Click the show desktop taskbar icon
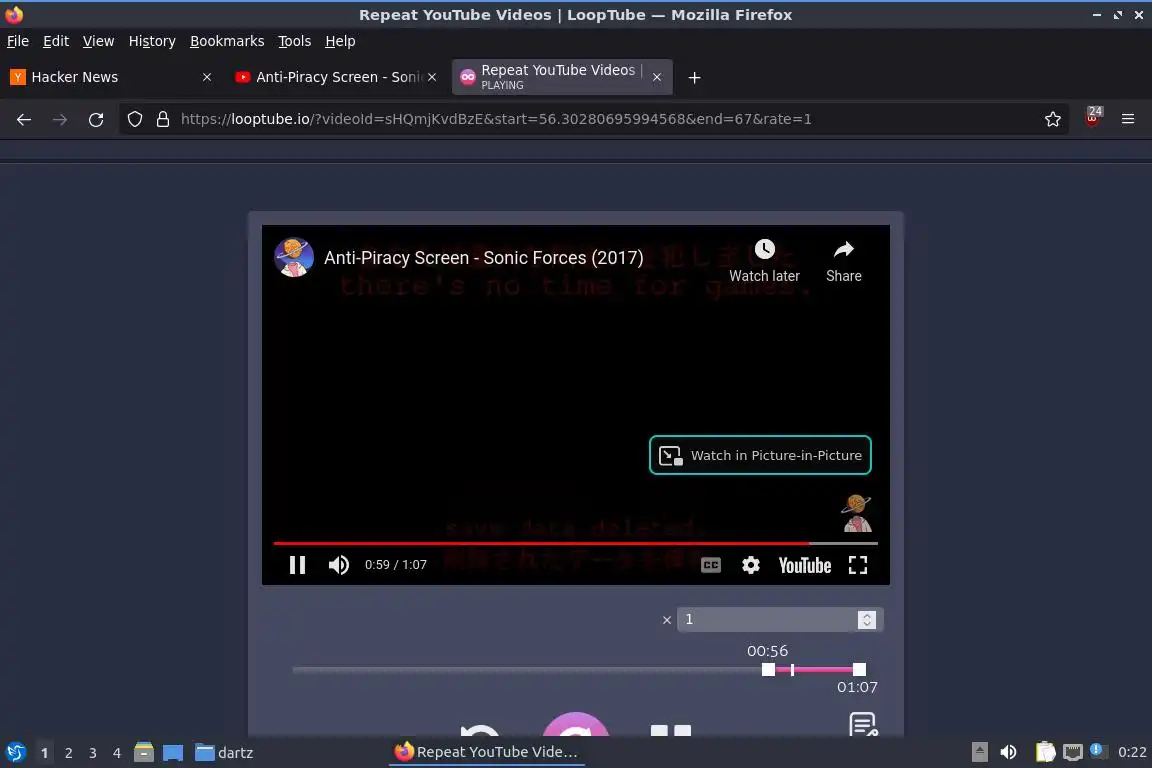The height and width of the screenshot is (768, 1152). click(x=173, y=752)
